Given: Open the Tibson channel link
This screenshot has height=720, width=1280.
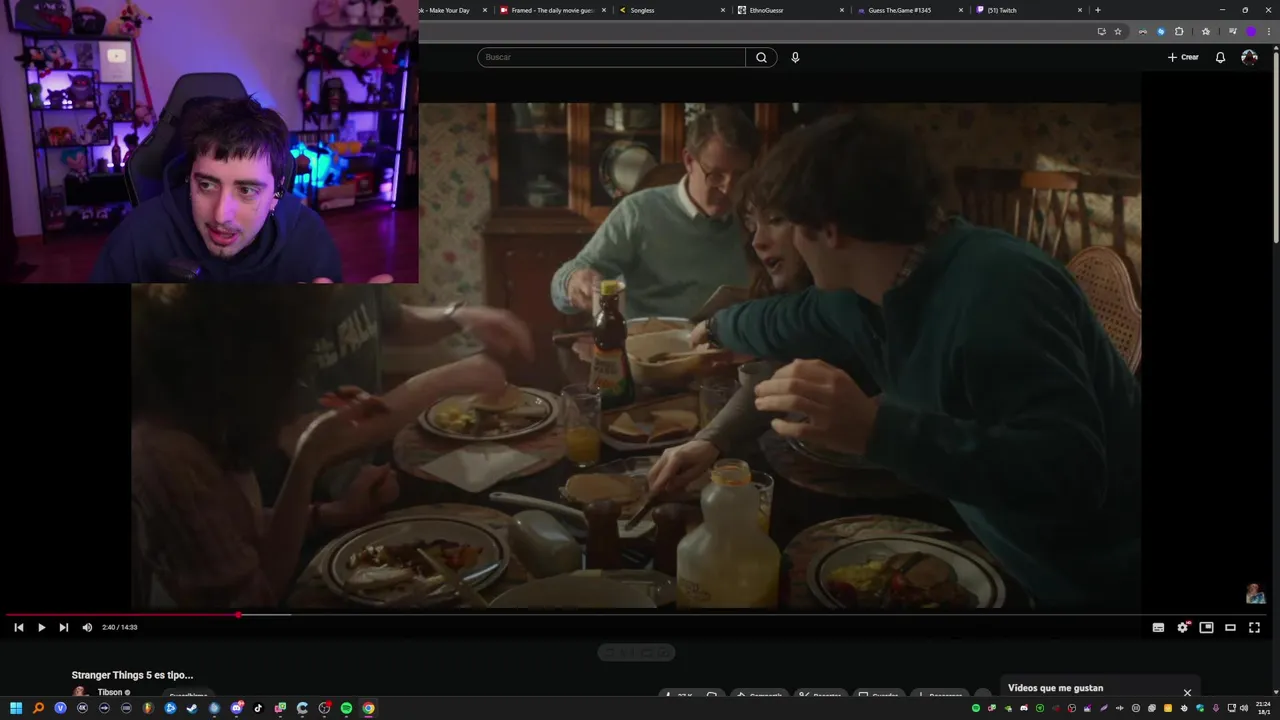Looking at the screenshot, I should tap(110, 692).
